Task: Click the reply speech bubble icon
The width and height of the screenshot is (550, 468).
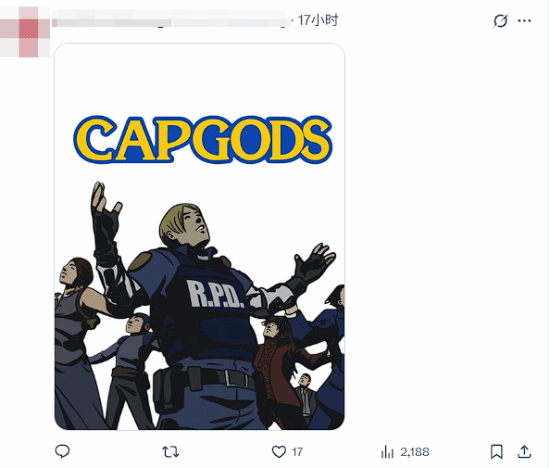Action: point(62,451)
